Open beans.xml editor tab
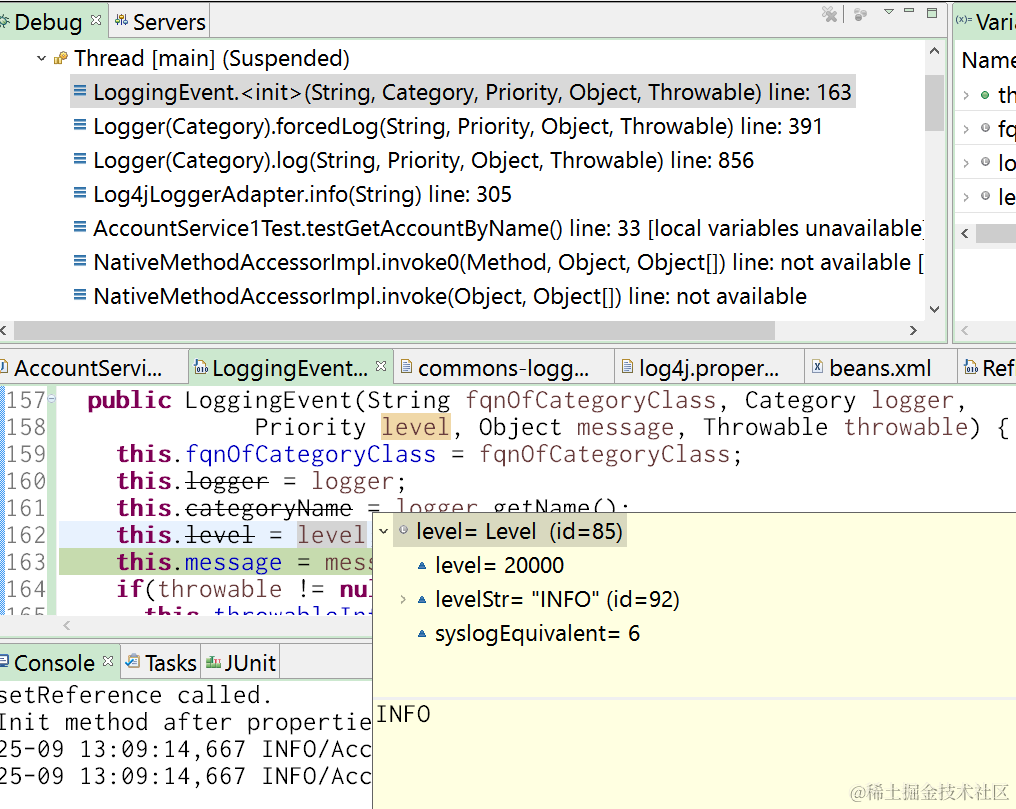 tap(879, 368)
